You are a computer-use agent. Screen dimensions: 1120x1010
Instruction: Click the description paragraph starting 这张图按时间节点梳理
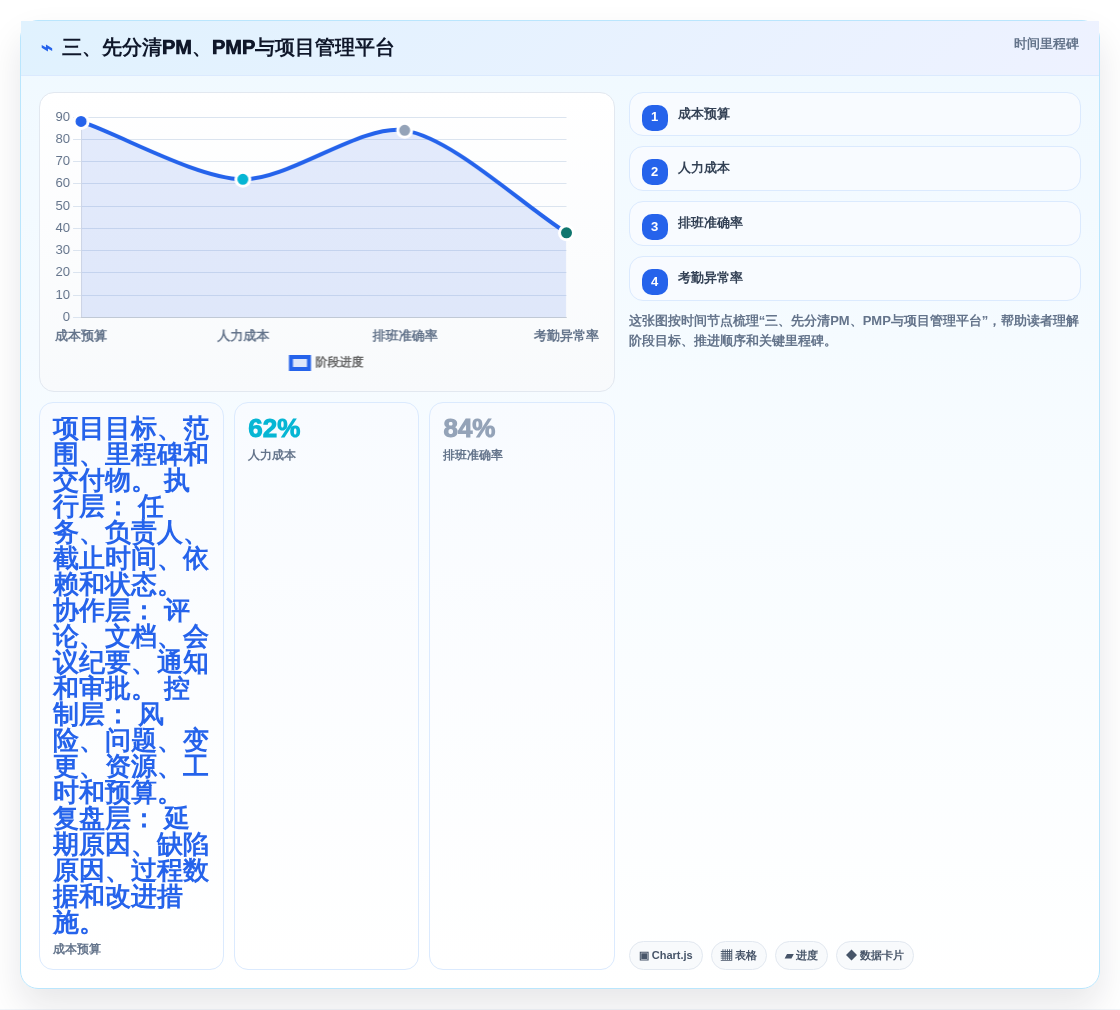pyautogui.click(x=854, y=331)
